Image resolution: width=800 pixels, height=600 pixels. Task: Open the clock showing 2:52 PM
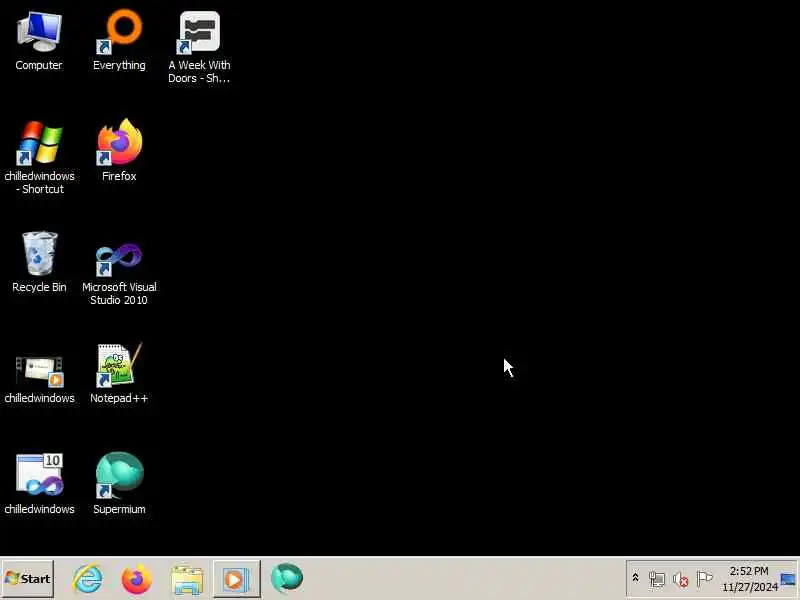pos(750,579)
